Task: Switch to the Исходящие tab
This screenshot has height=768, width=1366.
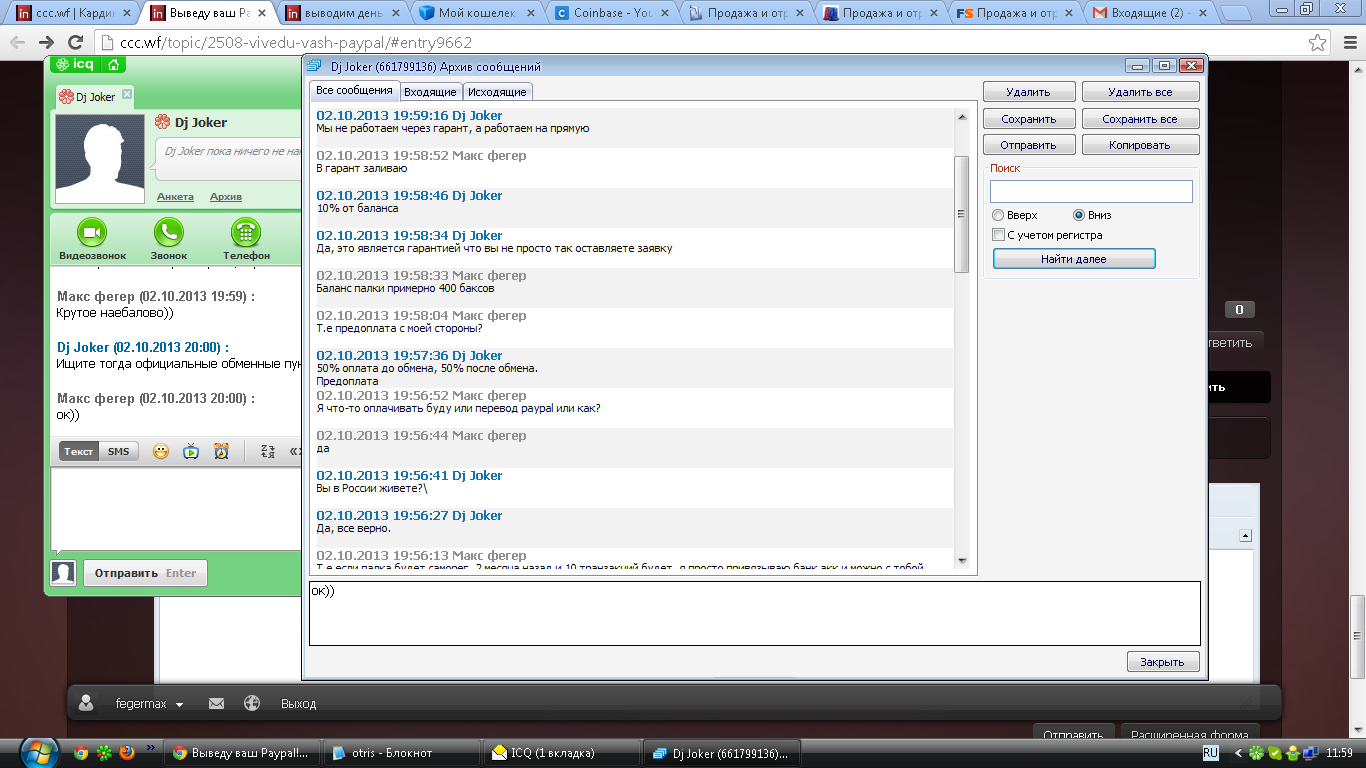Action: pyautogui.click(x=497, y=92)
